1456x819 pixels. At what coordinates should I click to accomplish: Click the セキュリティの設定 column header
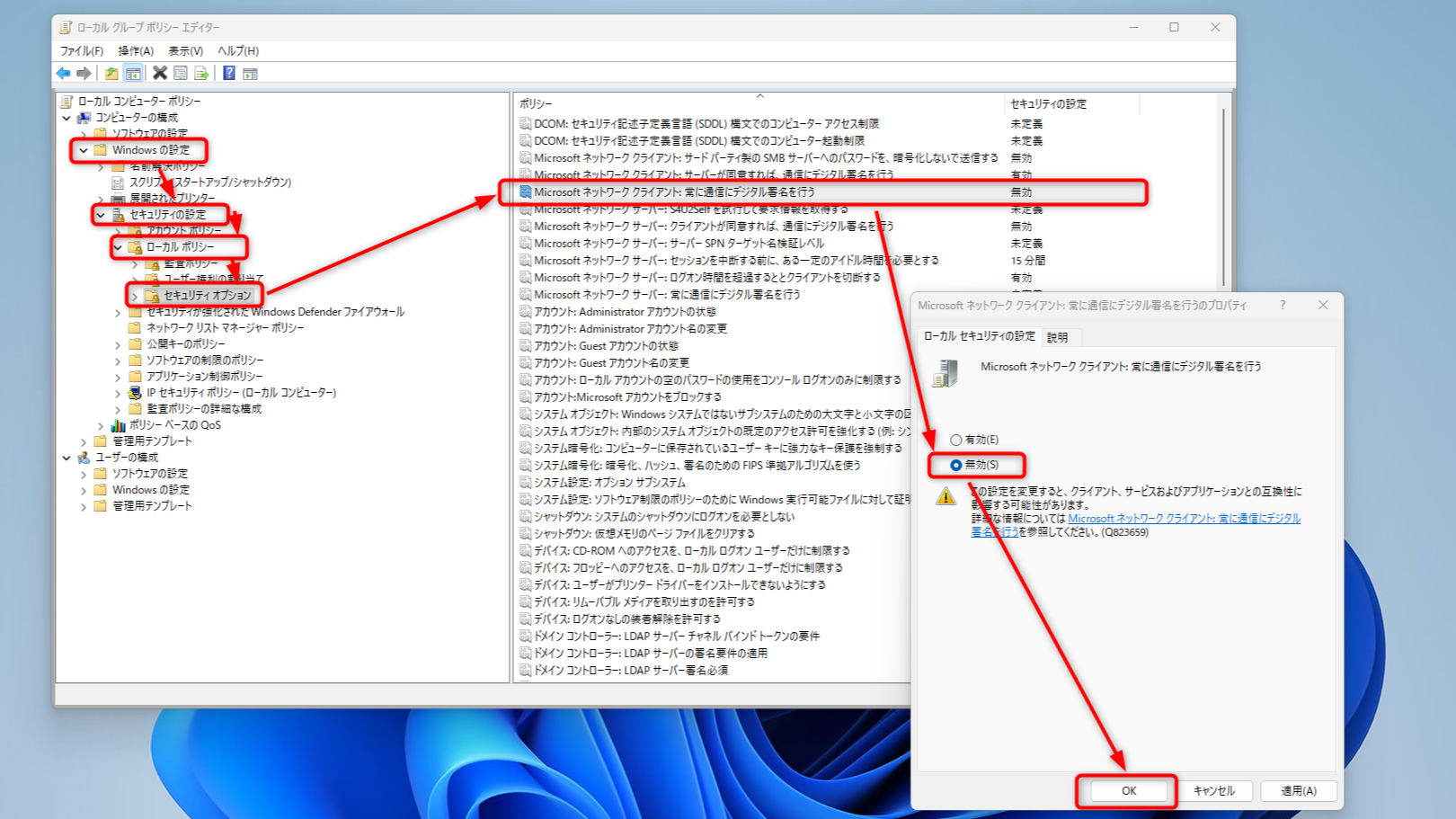point(1071,104)
